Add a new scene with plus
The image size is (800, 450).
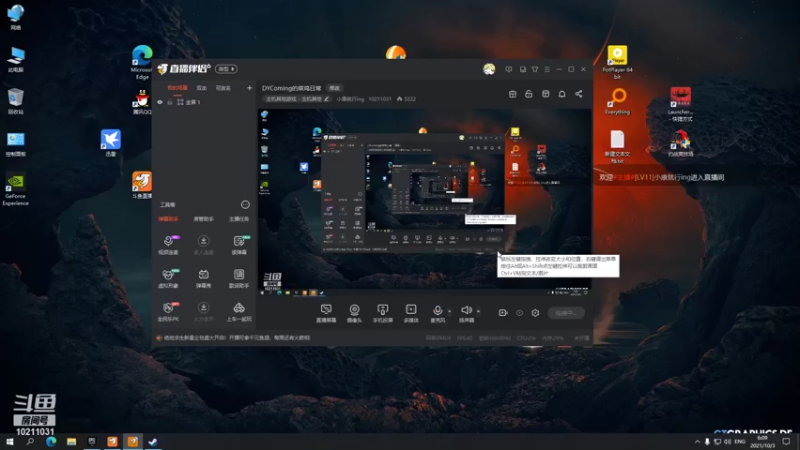(x=249, y=88)
